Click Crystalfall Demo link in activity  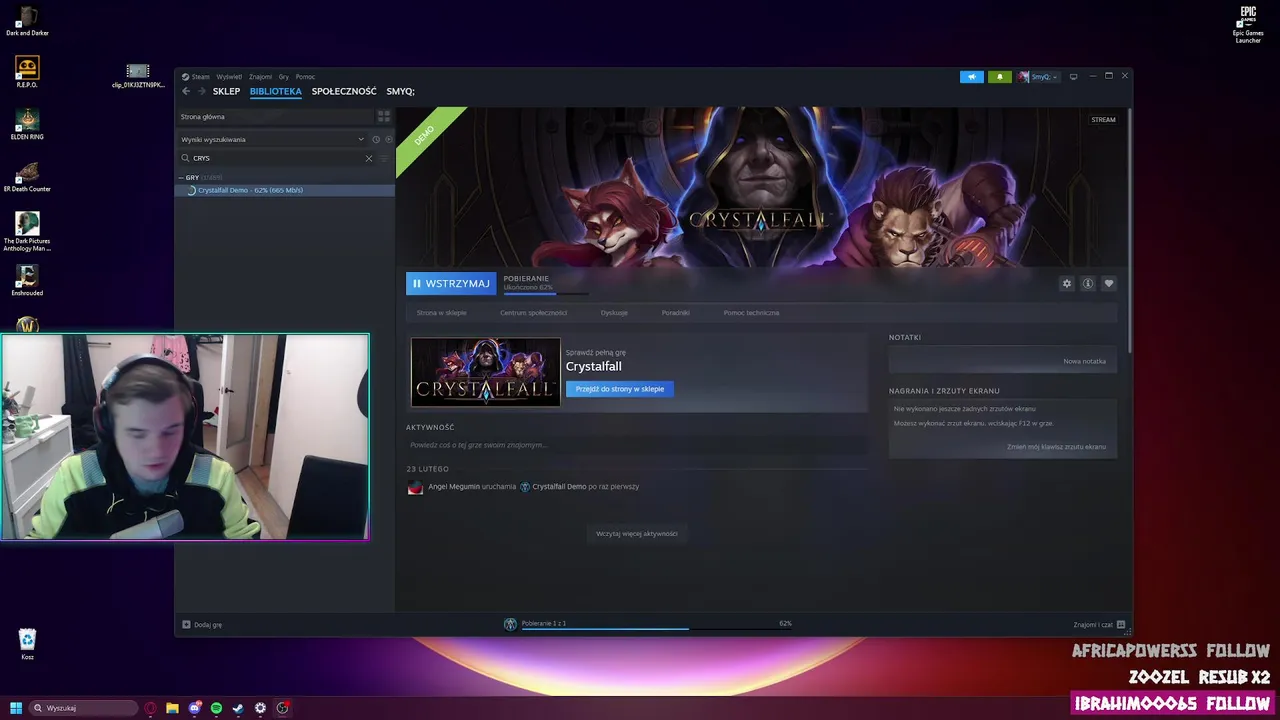coord(559,487)
